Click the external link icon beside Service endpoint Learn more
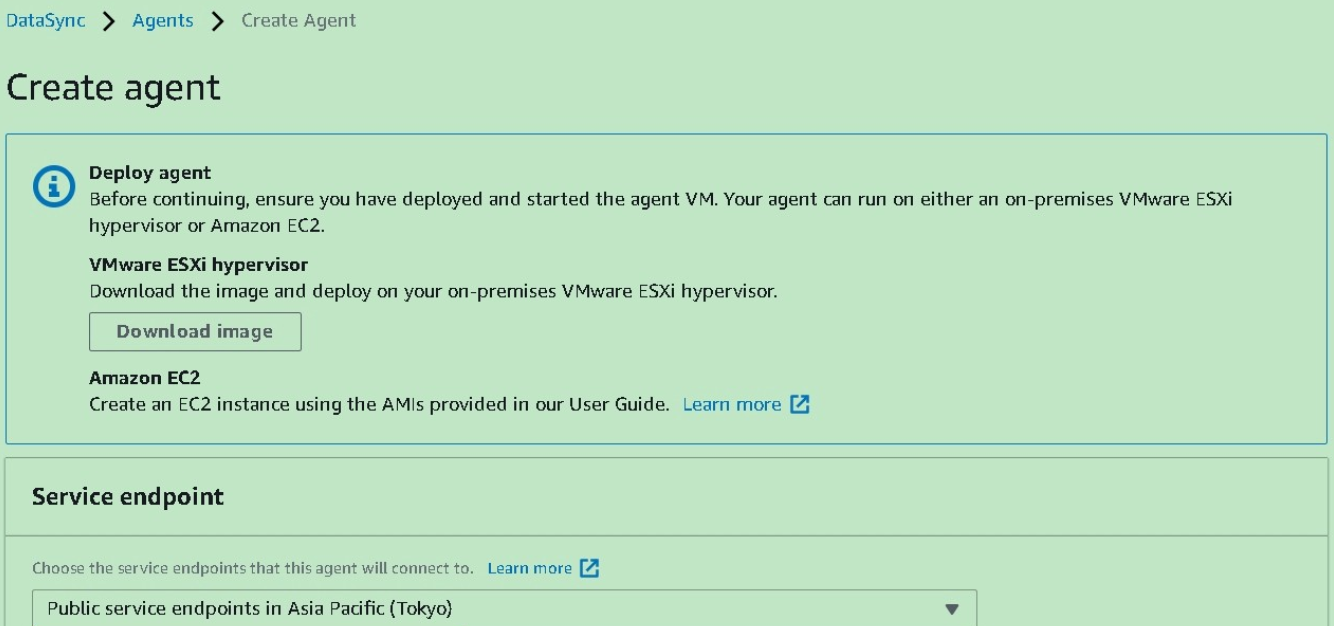1334x626 pixels. coord(590,568)
